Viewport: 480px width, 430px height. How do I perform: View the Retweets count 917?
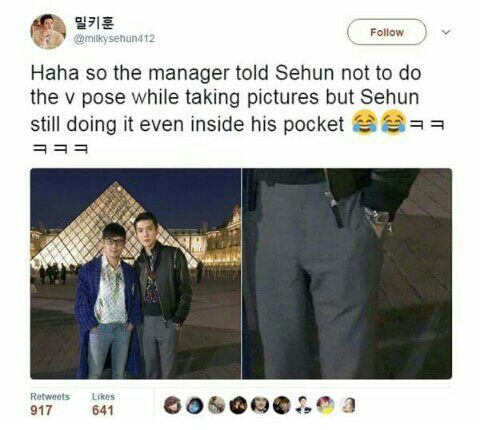pos(41,410)
